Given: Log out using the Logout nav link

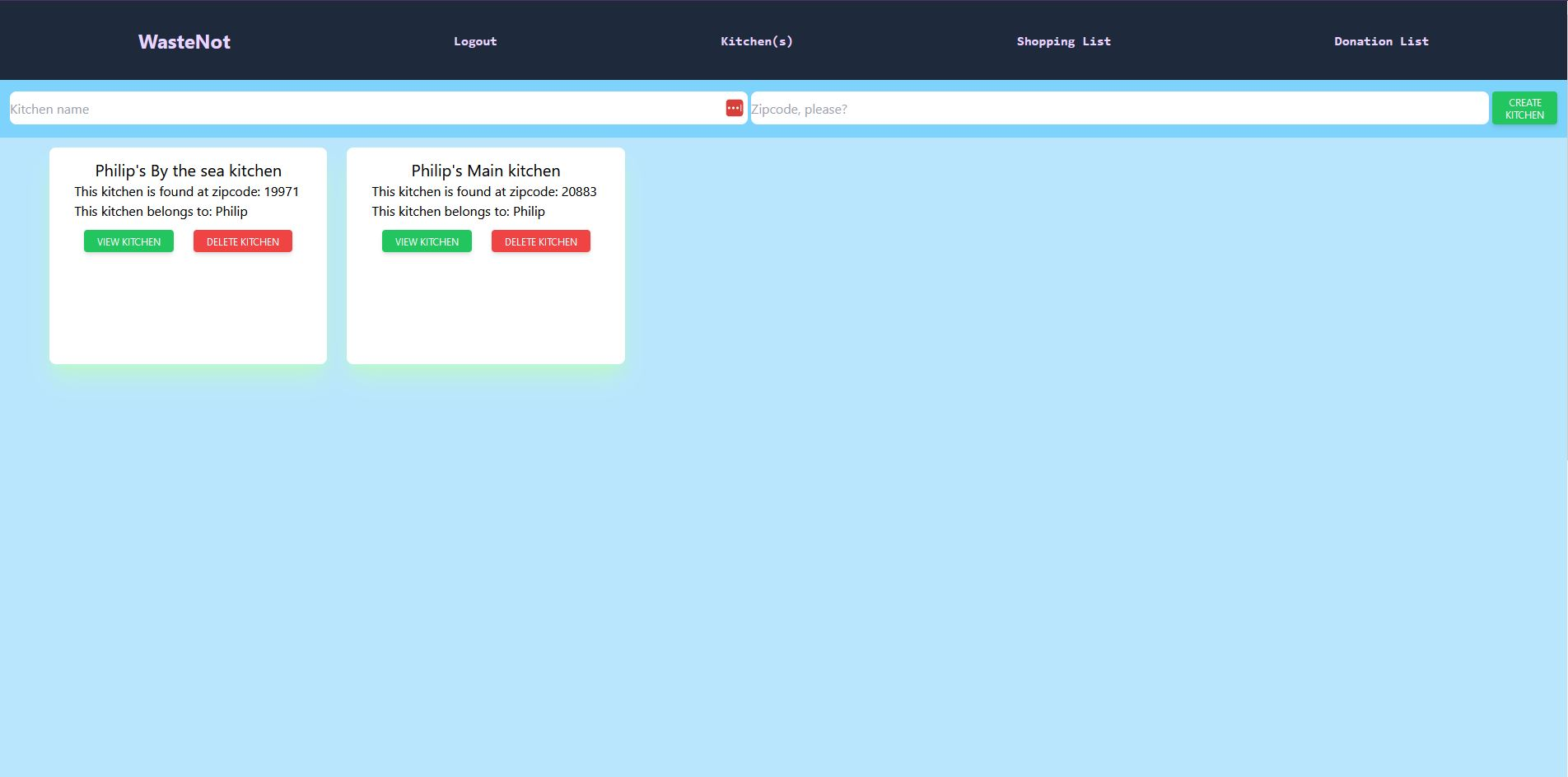Looking at the screenshot, I should coord(475,41).
